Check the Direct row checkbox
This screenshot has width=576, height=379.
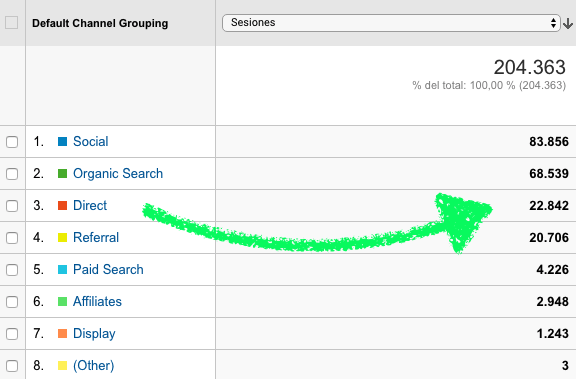12,206
